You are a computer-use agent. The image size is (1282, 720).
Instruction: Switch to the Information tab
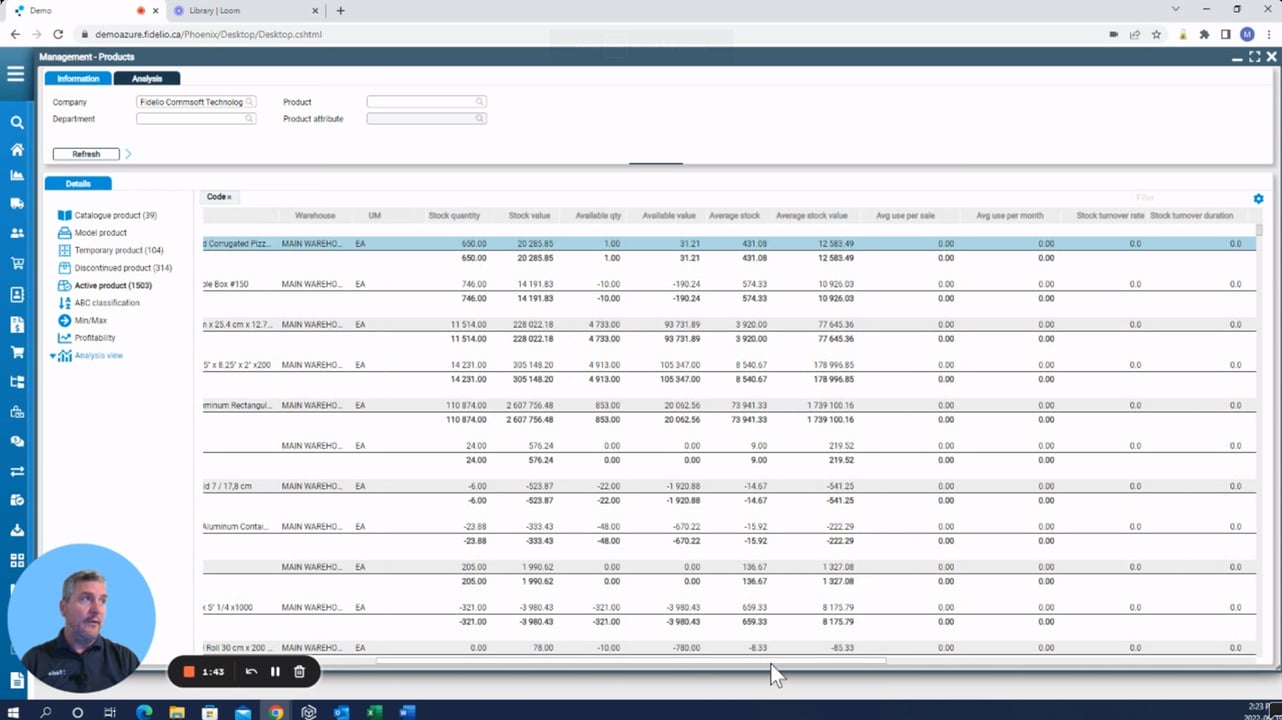tap(78, 78)
